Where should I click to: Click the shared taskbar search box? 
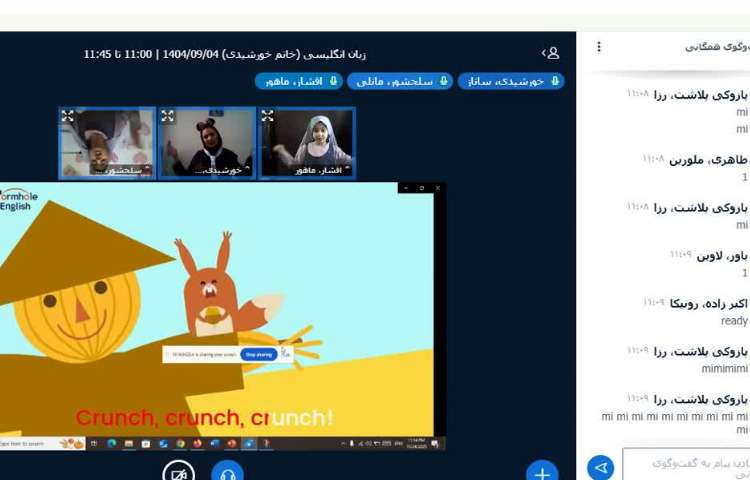[42, 444]
